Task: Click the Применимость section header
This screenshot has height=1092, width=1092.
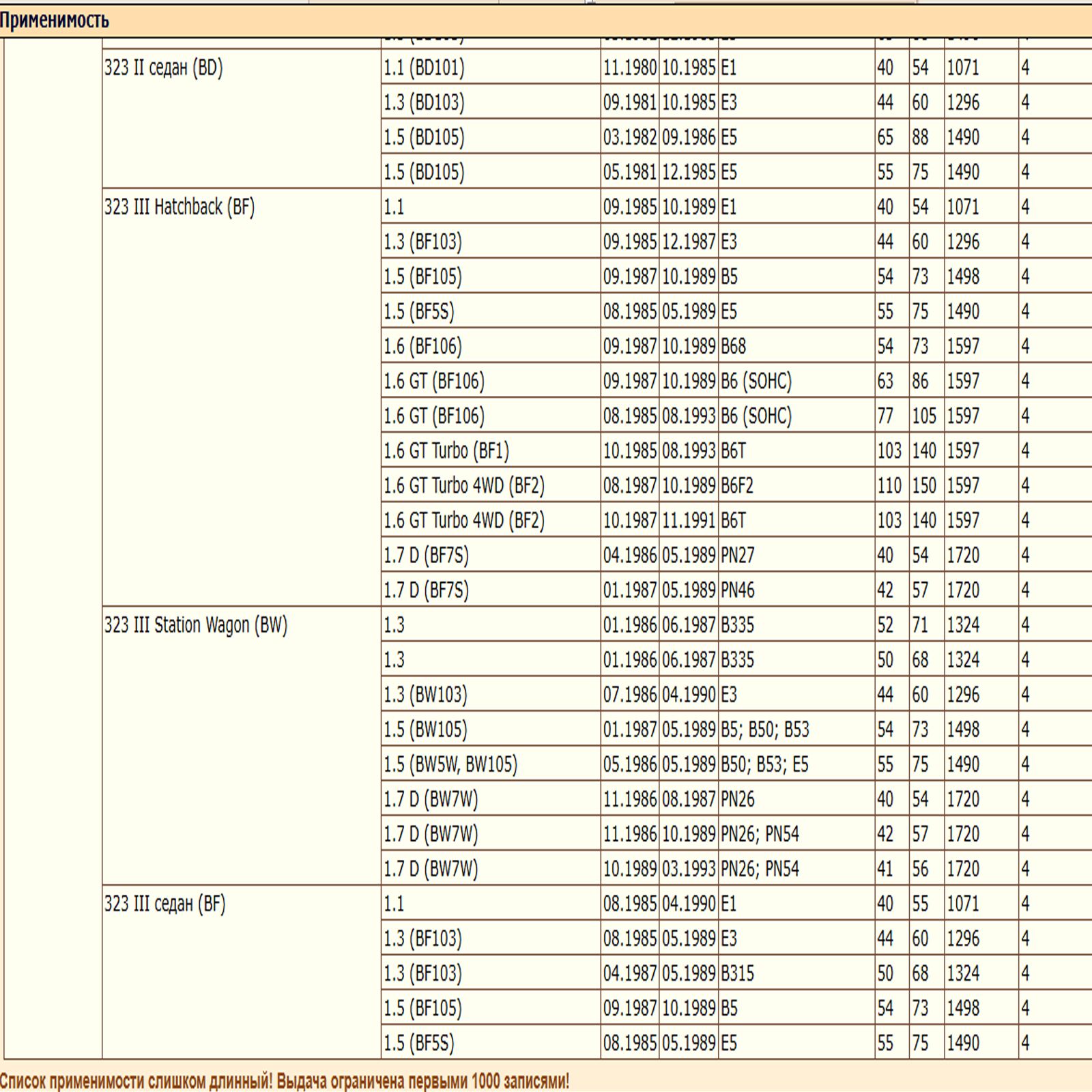Action: (55, 20)
